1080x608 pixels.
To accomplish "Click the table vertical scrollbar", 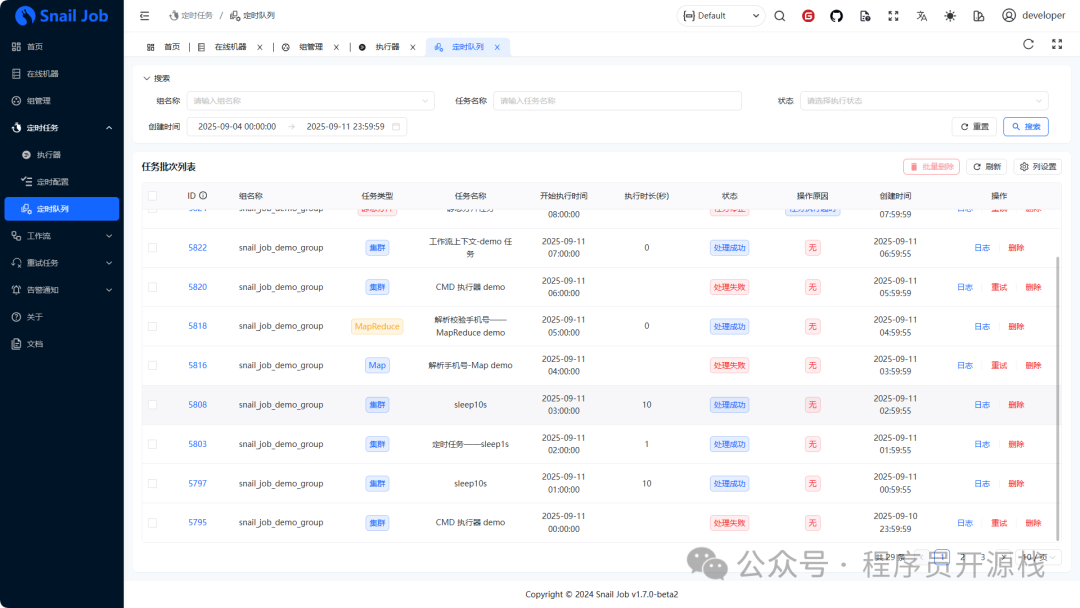I will point(1057,399).
